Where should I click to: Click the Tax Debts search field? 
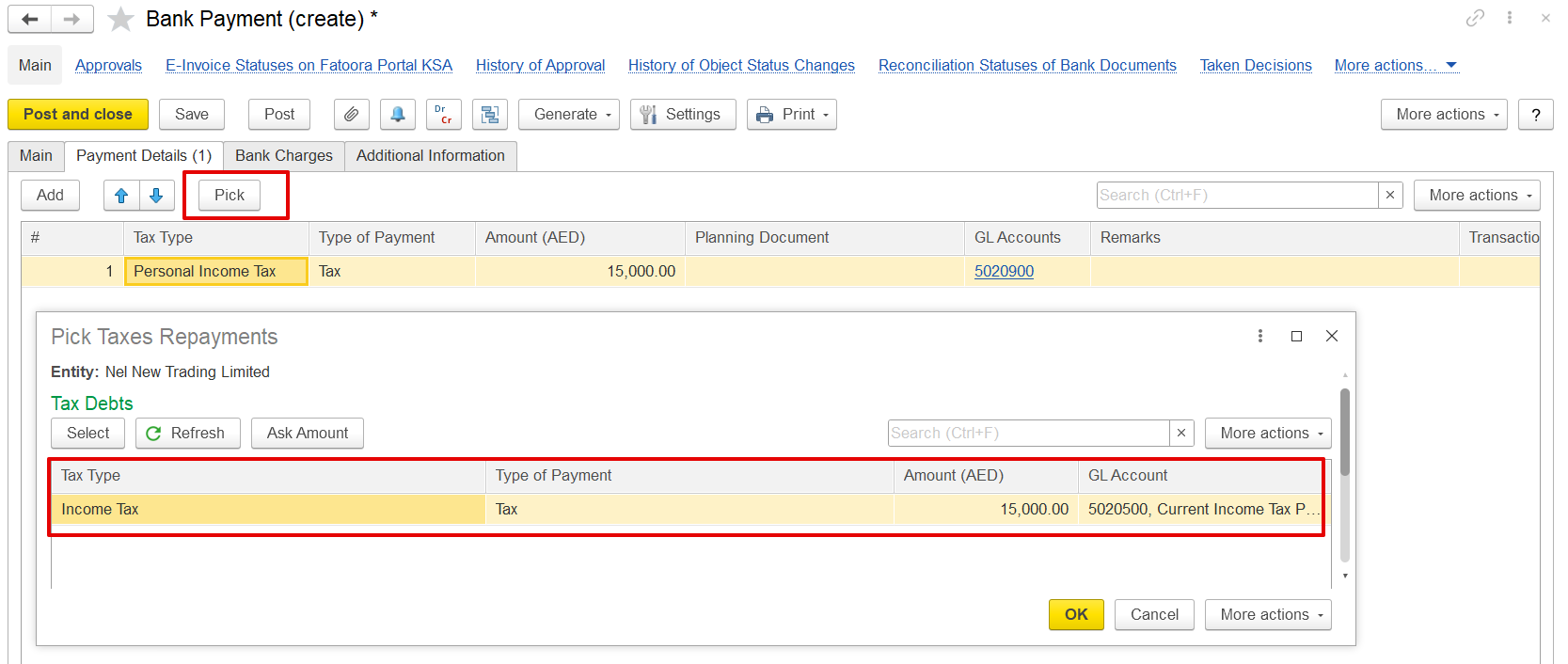click(x=1028, y=434)
